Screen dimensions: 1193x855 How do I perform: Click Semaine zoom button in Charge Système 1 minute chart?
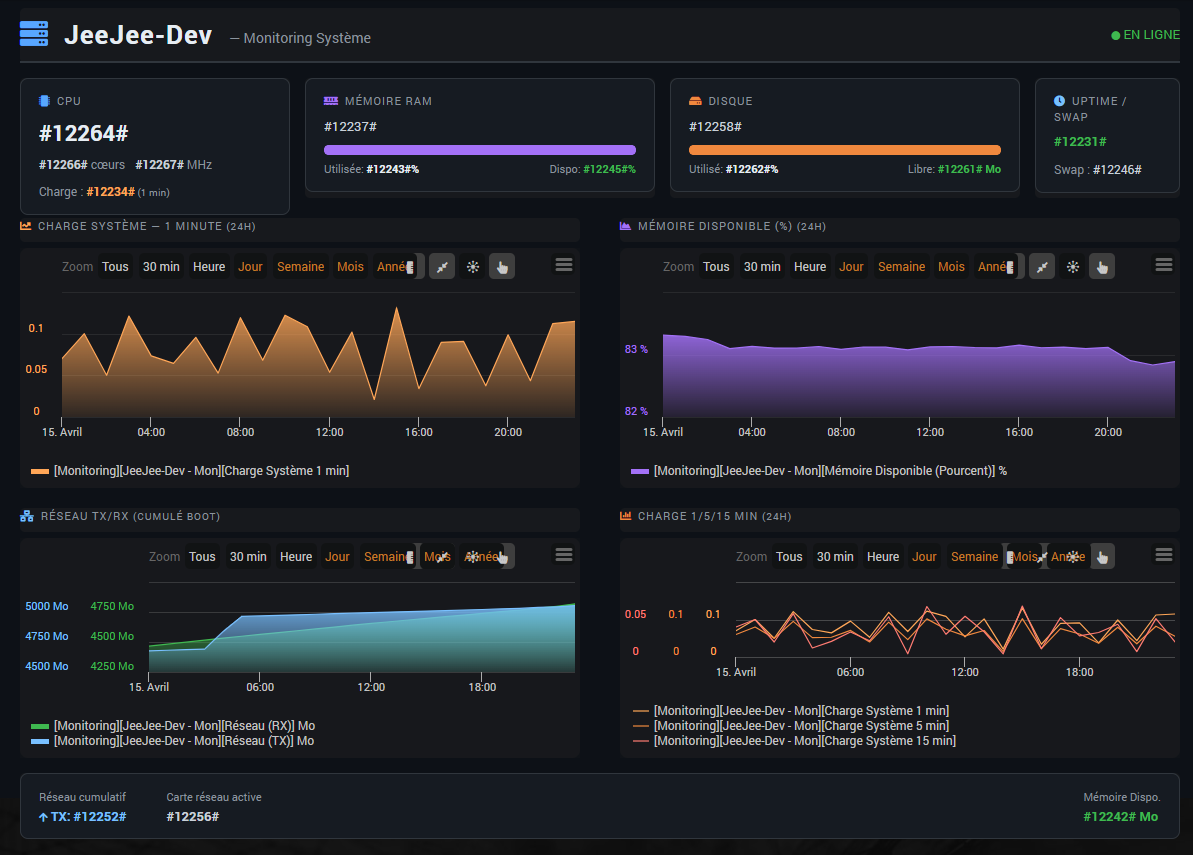[x=300, y=267]
